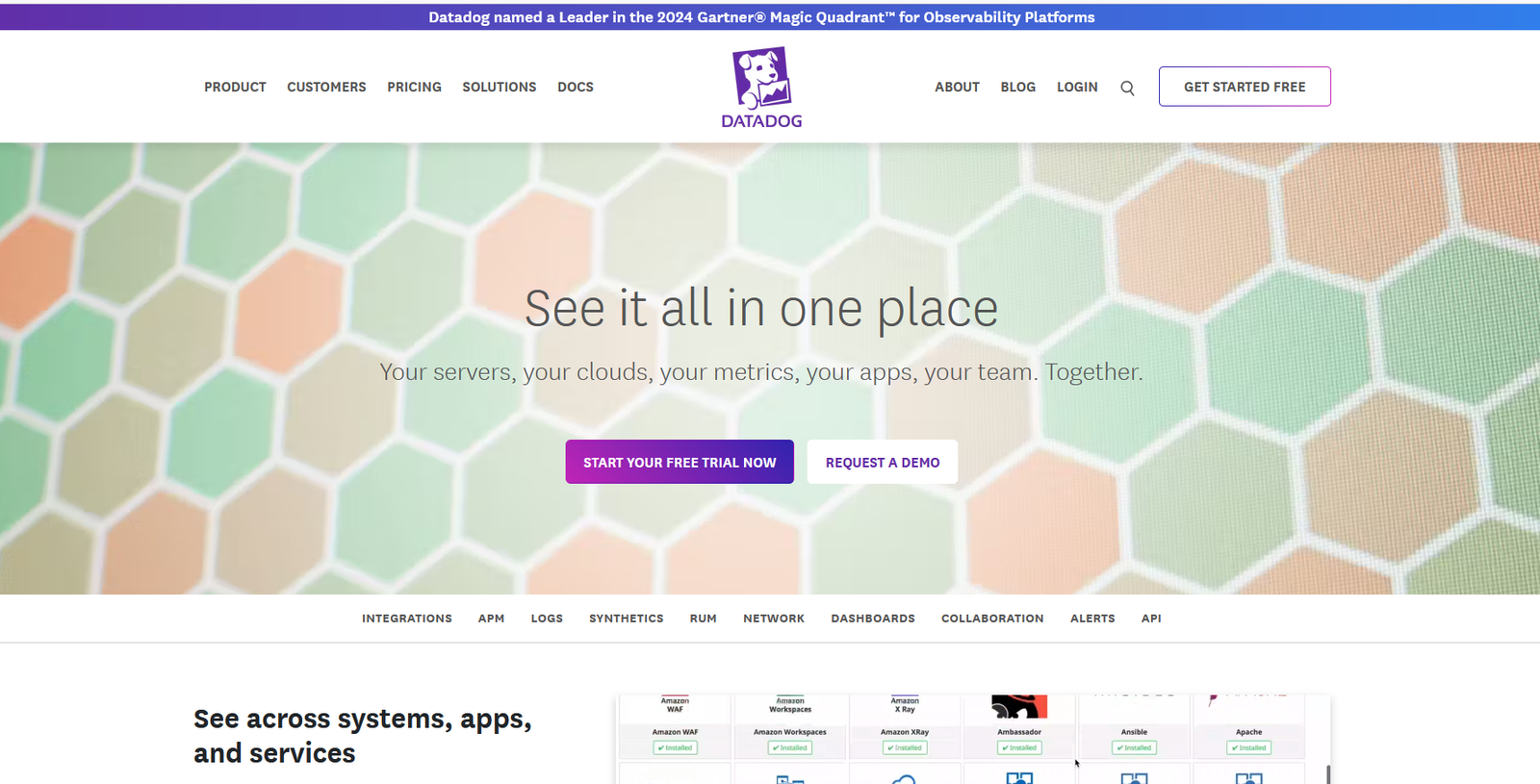Open the DOCS link

pyautogui.click(x=576, y=87)
